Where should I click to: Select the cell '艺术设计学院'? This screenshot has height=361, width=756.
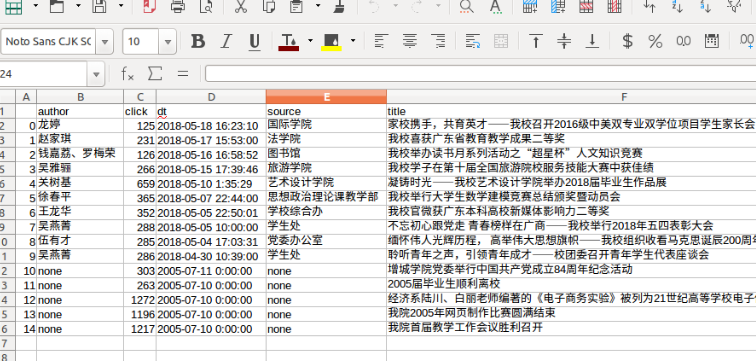pos(326,183)
